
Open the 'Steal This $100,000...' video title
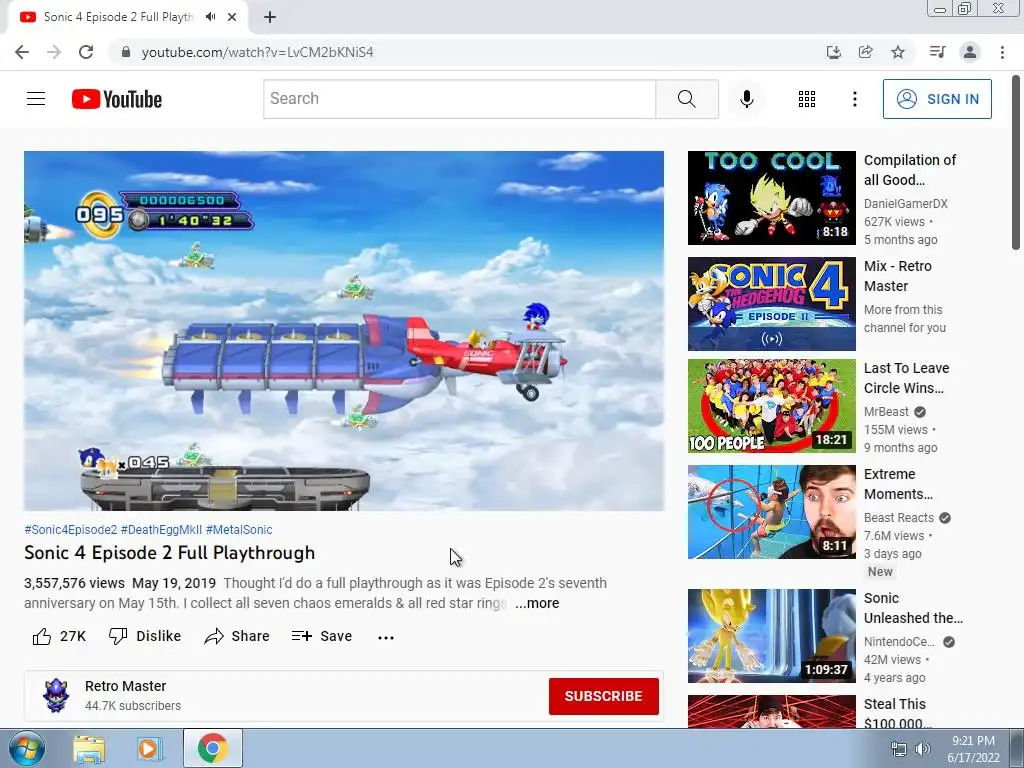pos(898,714)
